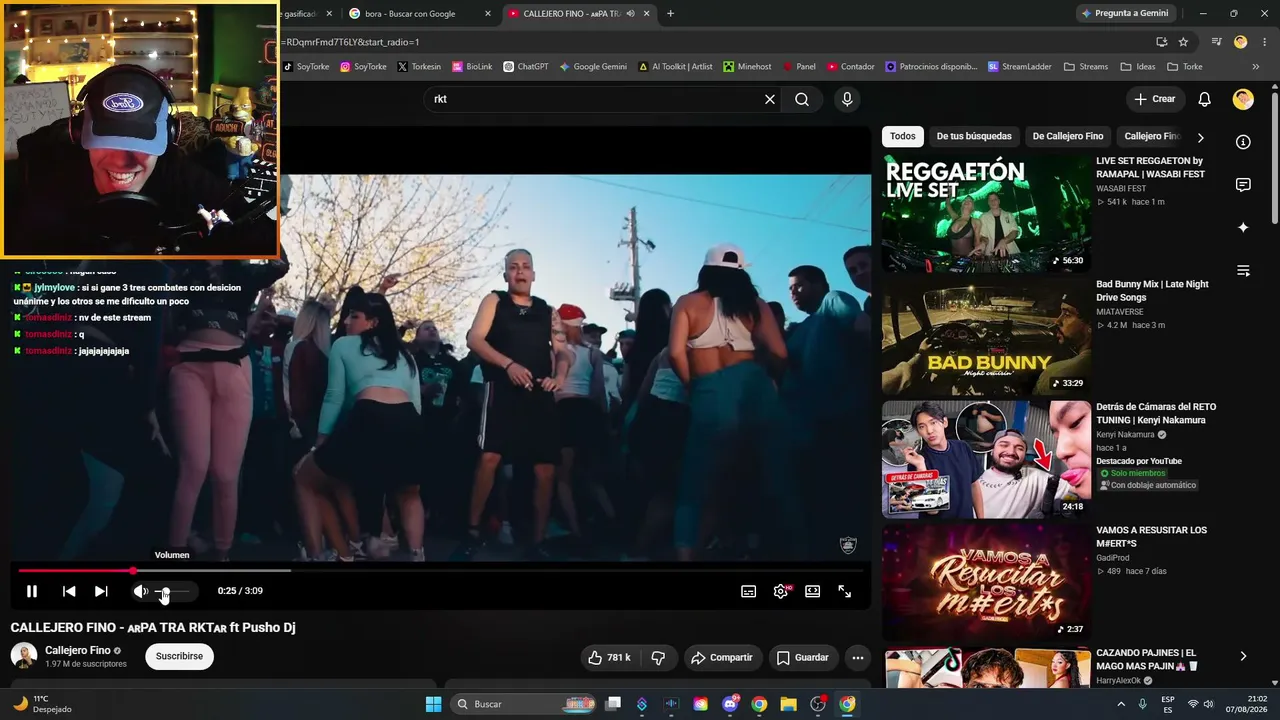The image size is (1280, 720).
Task: Switch to the bora Google search tab
Action: [x=410, y=14]
